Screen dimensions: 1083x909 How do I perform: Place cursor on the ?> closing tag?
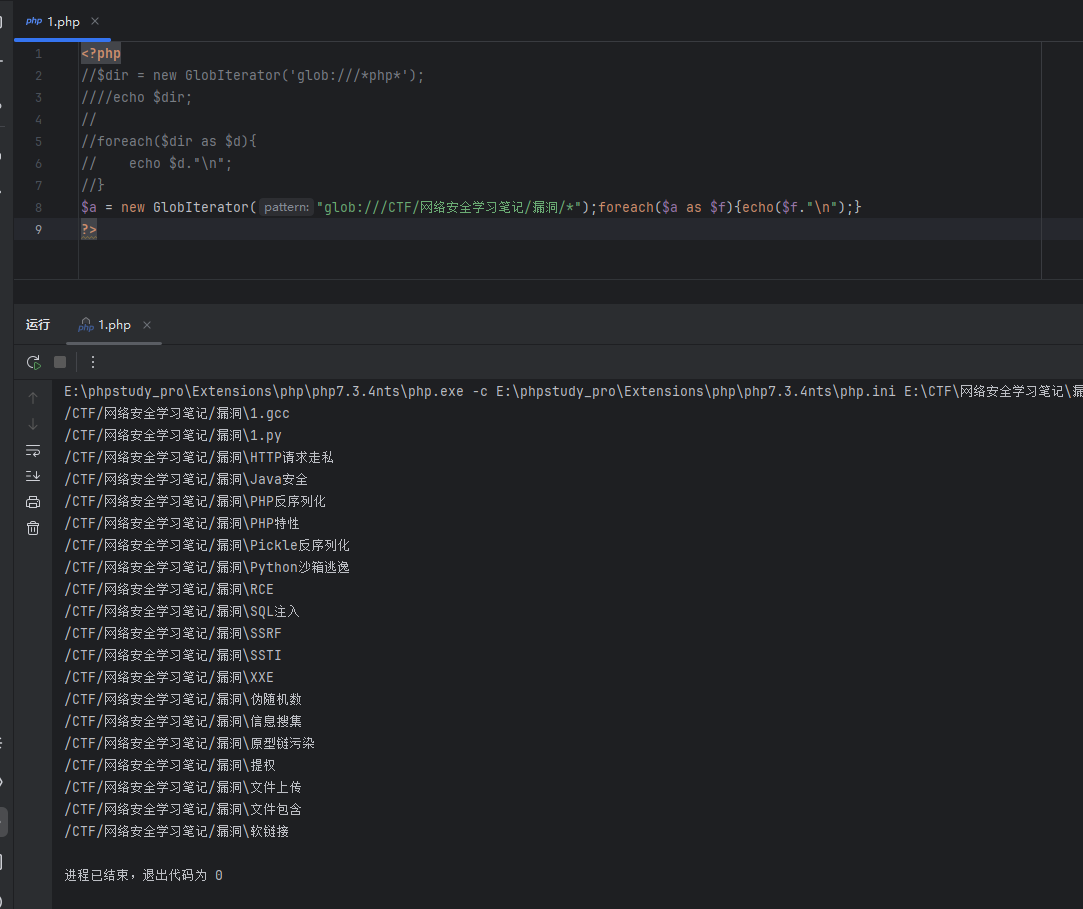coord(89,229)
